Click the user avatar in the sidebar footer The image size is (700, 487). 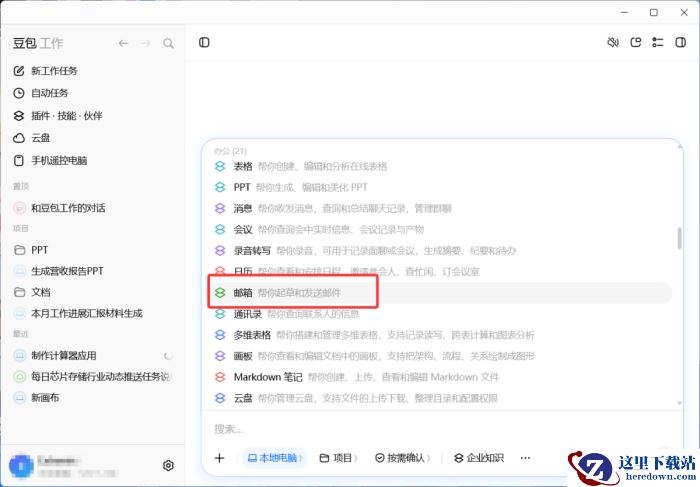click(x=21, y=466)
